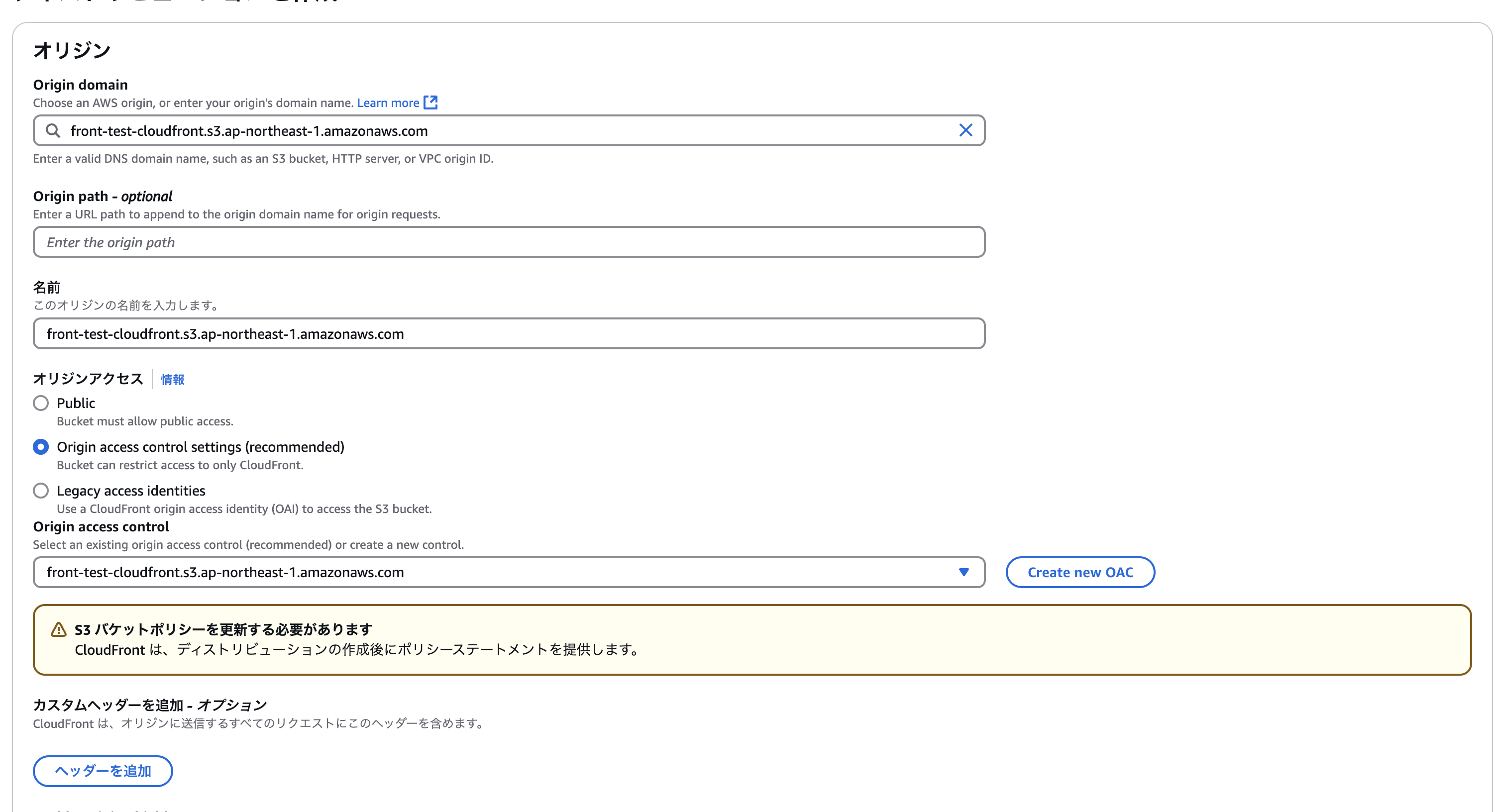
Task: Click the Create new OAC button
Action: pyautogui.click(x=1080, y=572)
